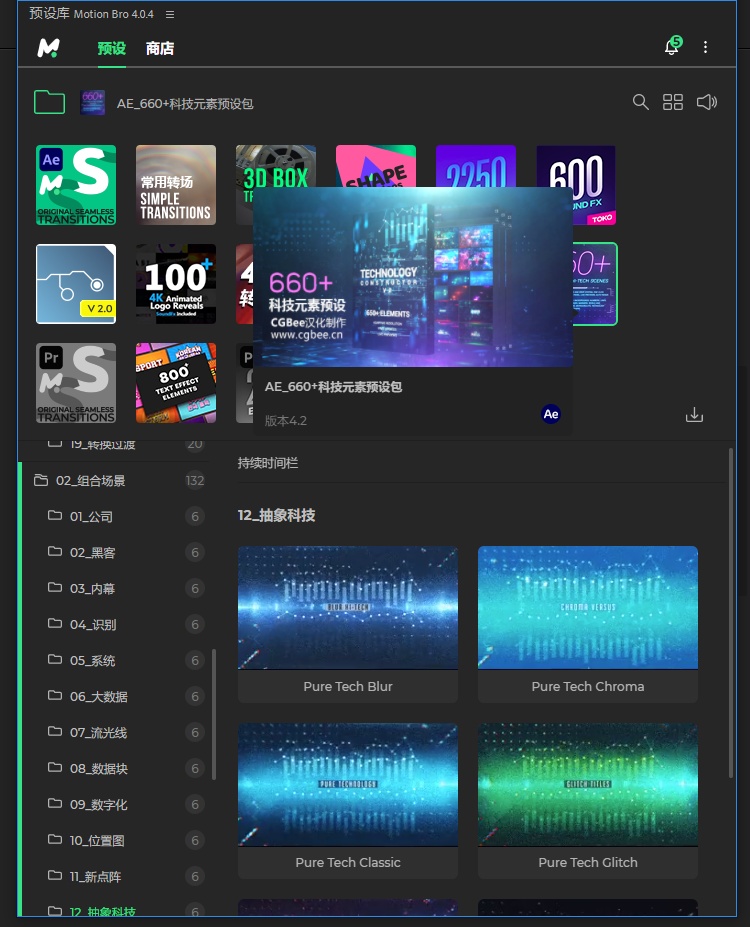Click the Pure Tech Blur label
The height and width of the screenshot is (927, 750).
[x=348, y=686]
